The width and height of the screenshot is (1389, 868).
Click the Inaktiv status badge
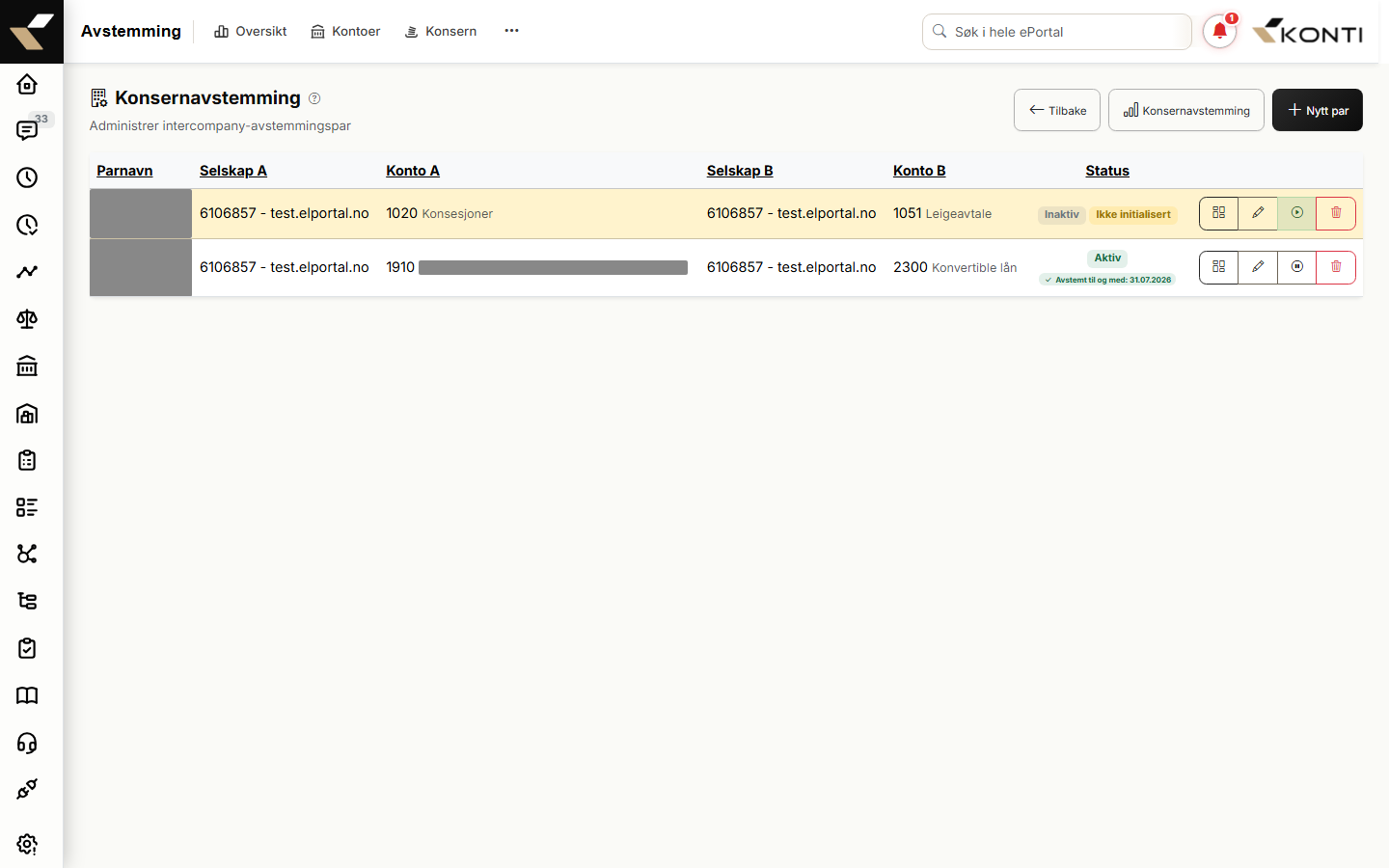pos(1062,215)
